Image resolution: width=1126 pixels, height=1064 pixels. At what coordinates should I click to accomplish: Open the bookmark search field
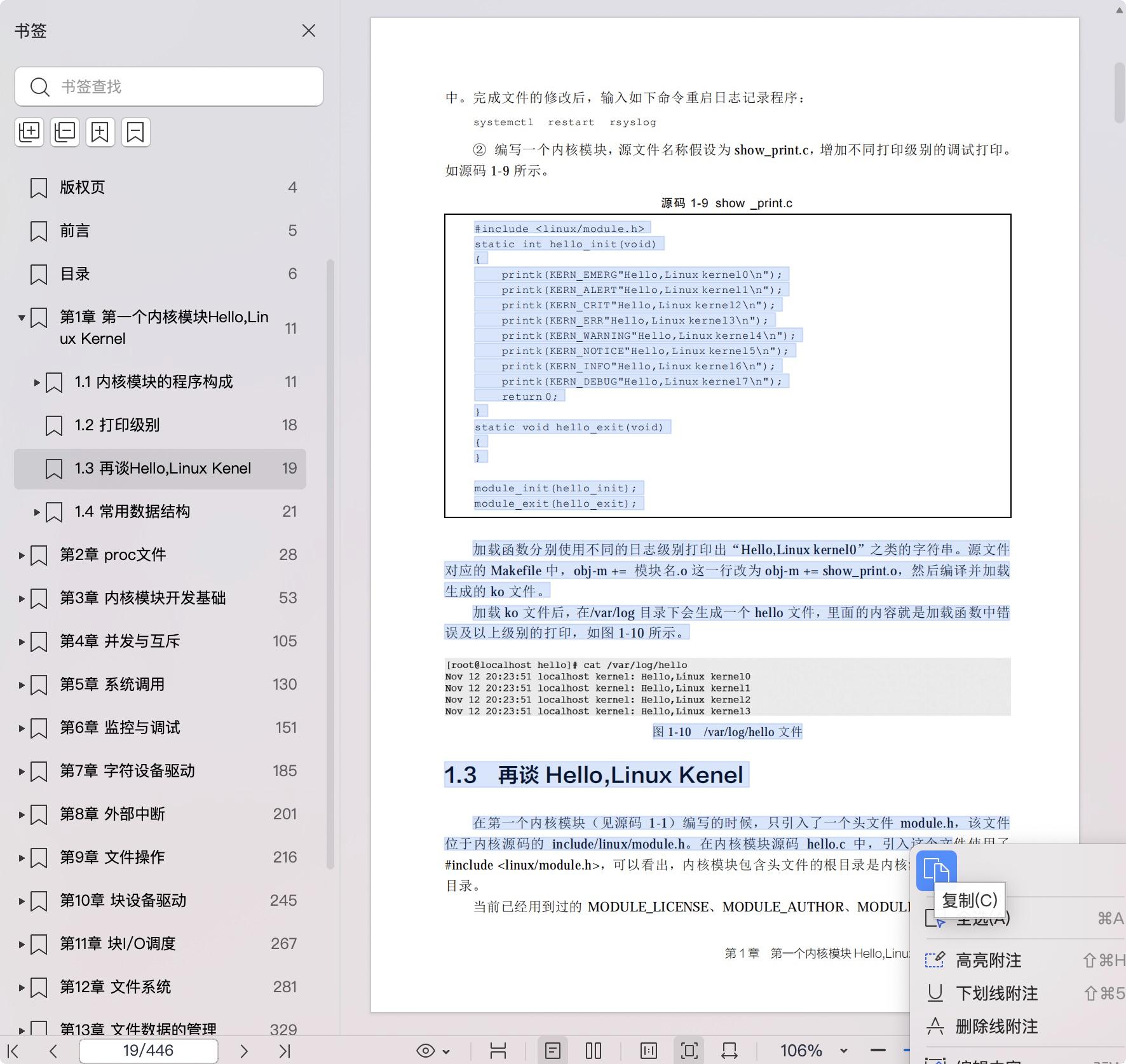(x=168, y=86)
